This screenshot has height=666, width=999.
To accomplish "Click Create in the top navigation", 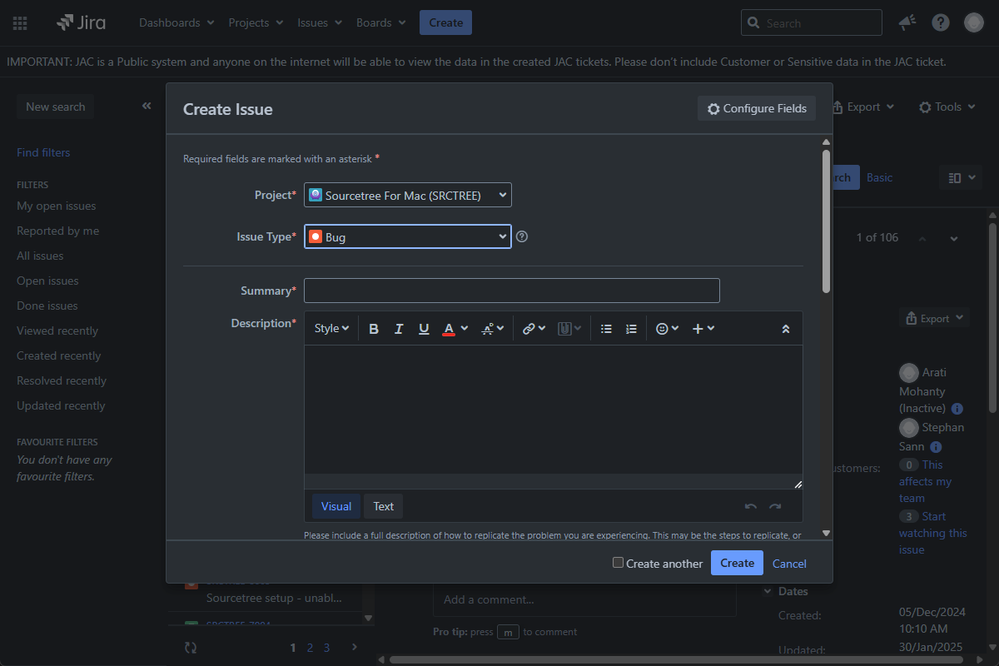I will [x=445, y=23].
